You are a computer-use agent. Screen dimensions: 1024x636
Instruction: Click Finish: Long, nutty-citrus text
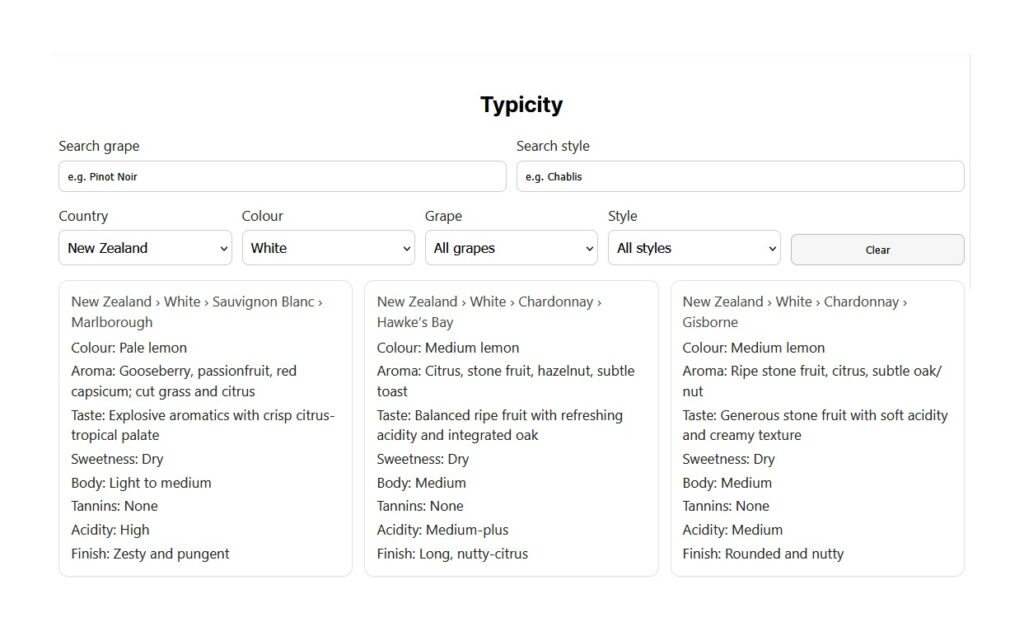tap(452, 554)
